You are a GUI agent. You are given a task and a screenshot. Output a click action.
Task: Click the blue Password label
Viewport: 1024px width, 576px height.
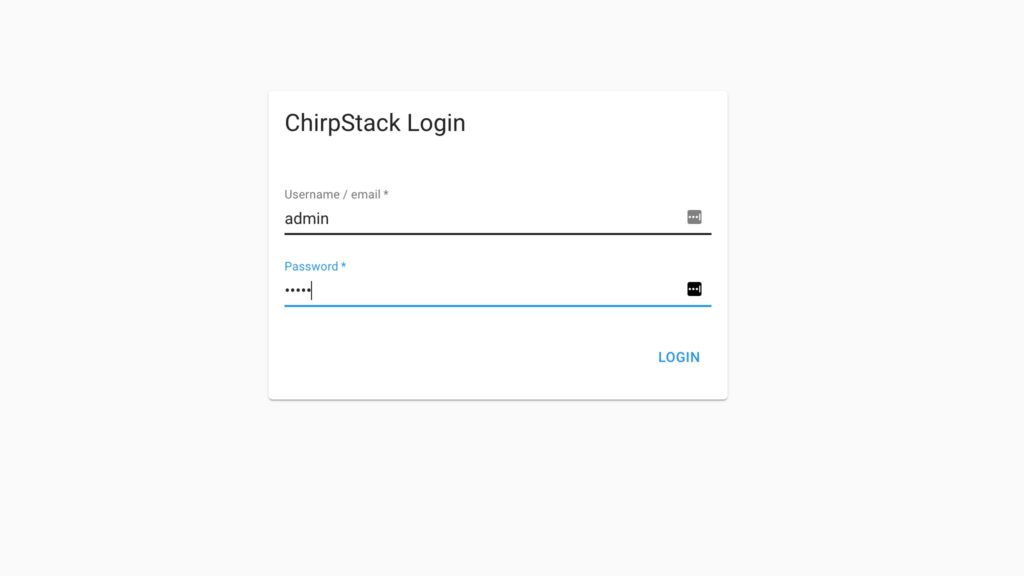(314, 266)
